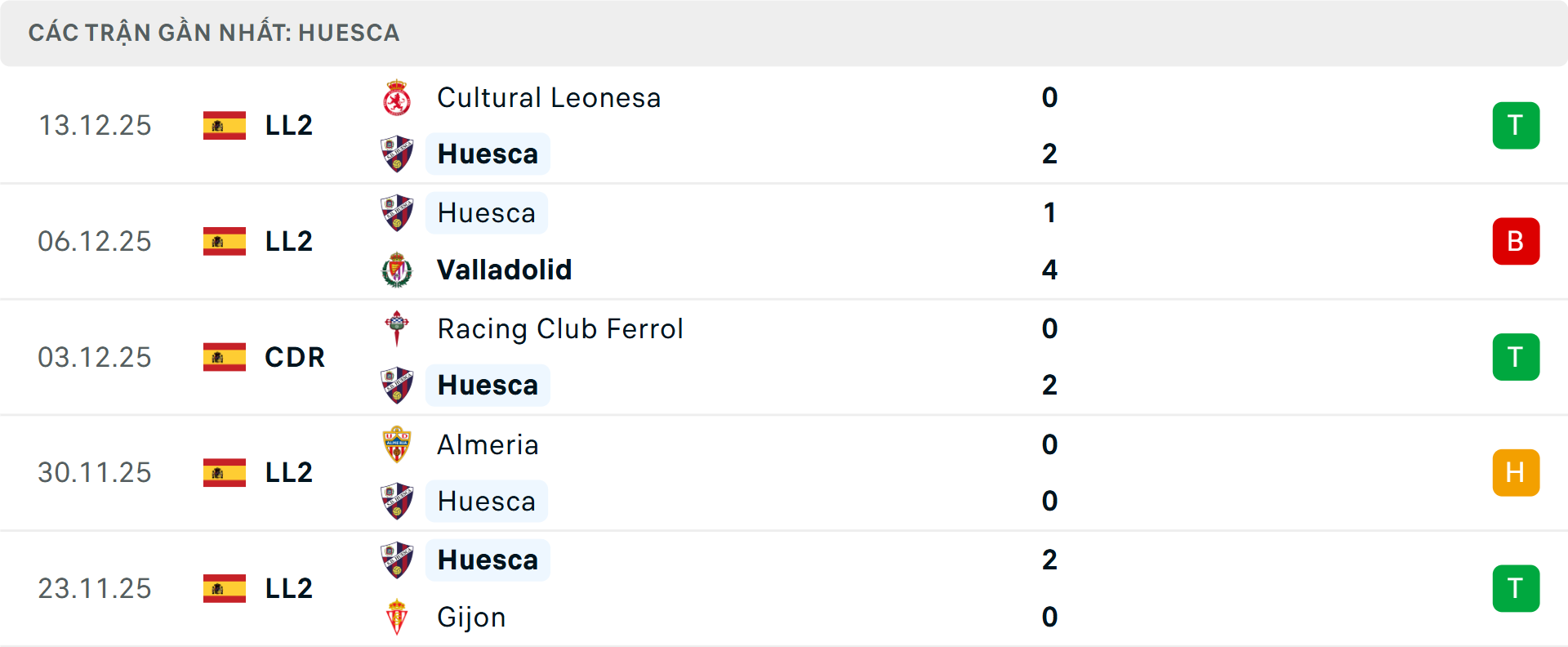Open the Valladolid team link

coord(505,270)
